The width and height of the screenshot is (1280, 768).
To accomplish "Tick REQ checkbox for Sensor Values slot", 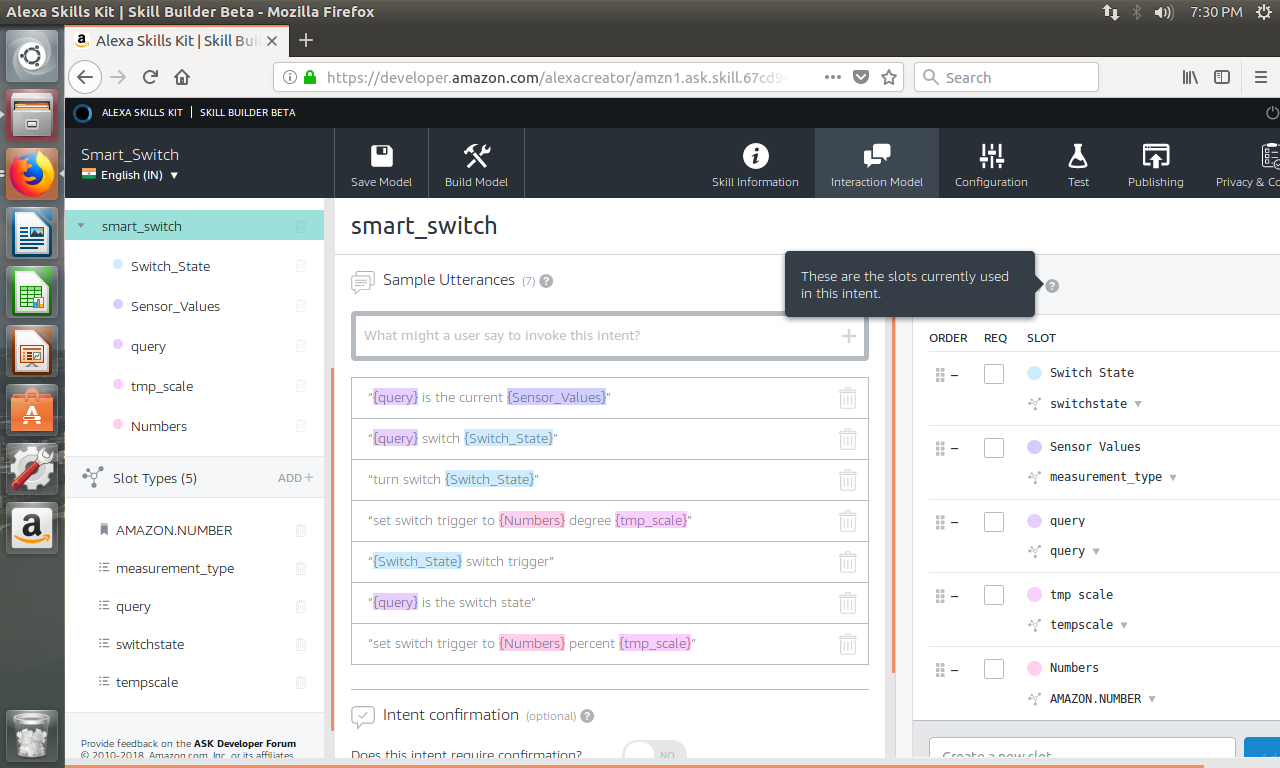I will (993, 448).
